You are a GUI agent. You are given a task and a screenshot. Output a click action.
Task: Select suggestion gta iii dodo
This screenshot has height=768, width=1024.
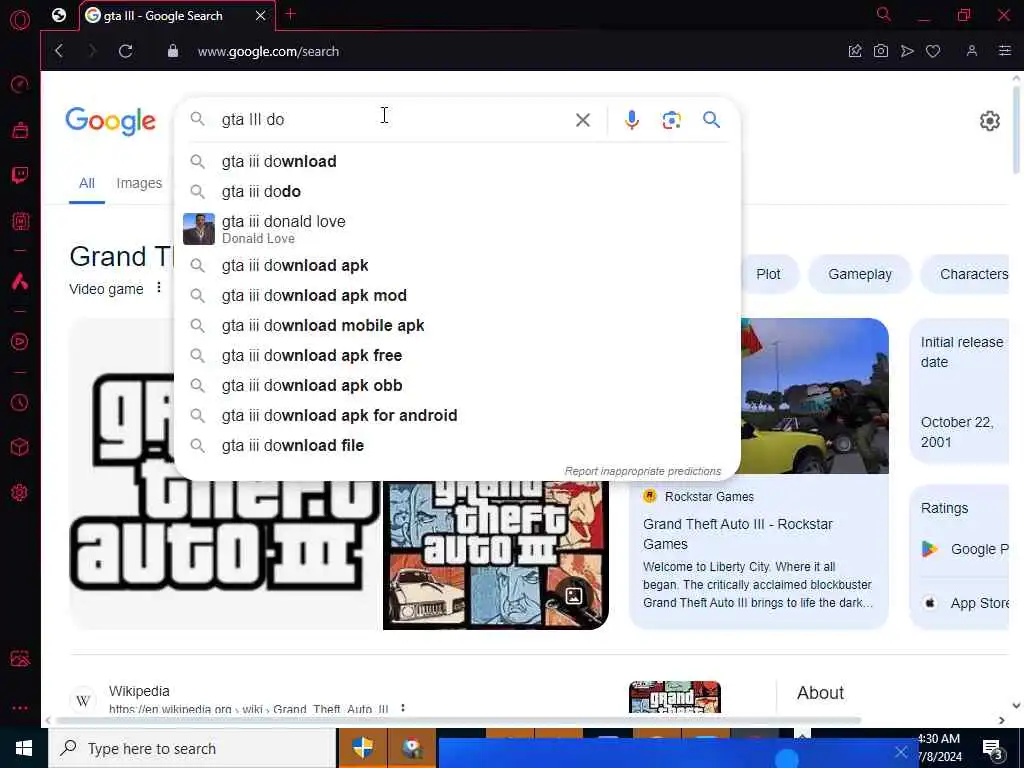click(x=457, y=191)
